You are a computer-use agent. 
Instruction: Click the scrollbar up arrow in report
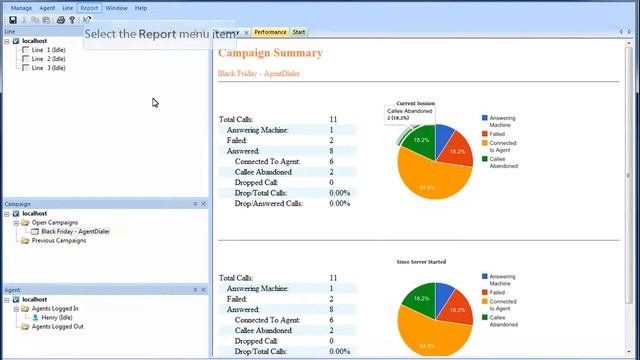[x=629, y=42]
